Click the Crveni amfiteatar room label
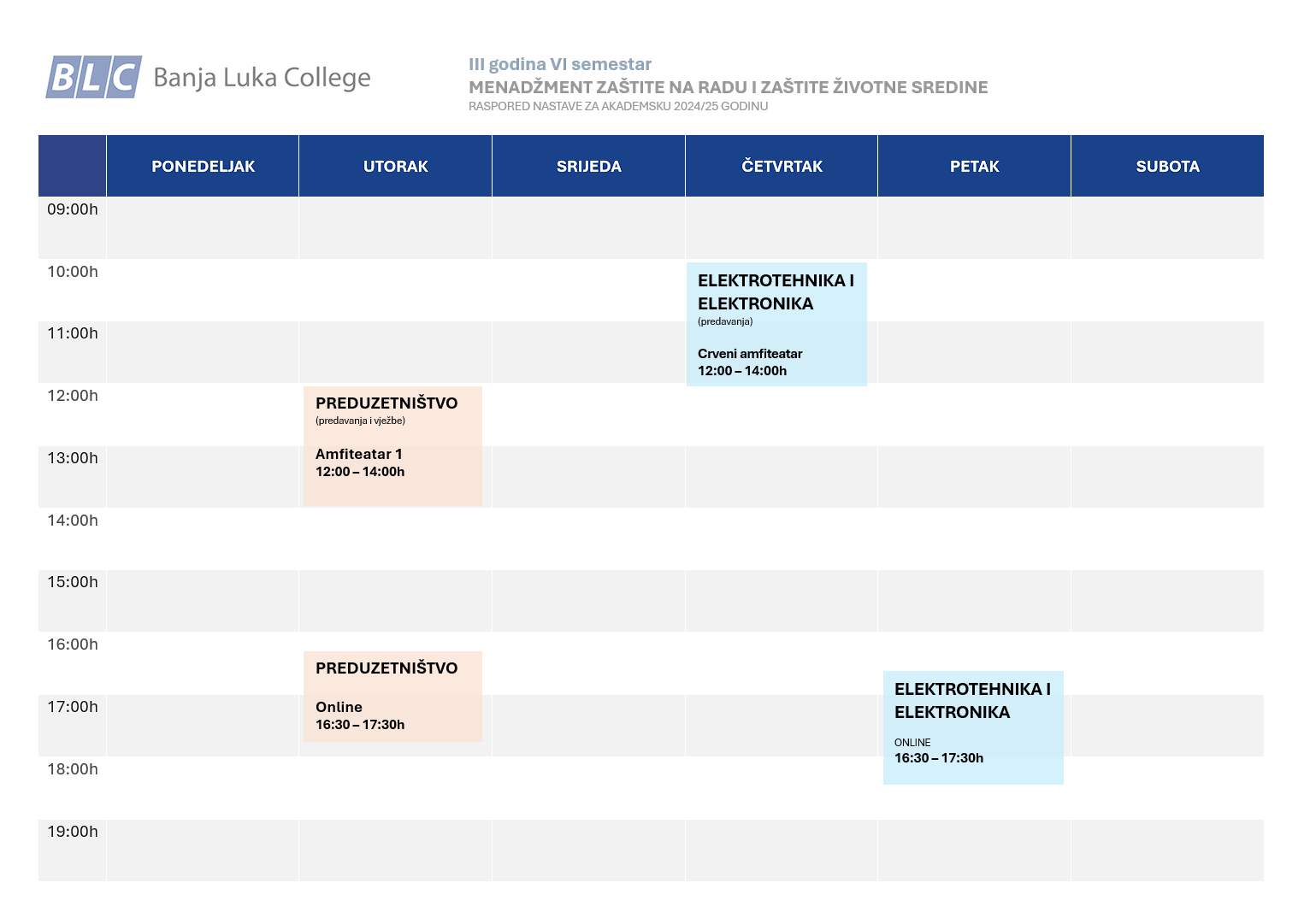 click(750, 354)
